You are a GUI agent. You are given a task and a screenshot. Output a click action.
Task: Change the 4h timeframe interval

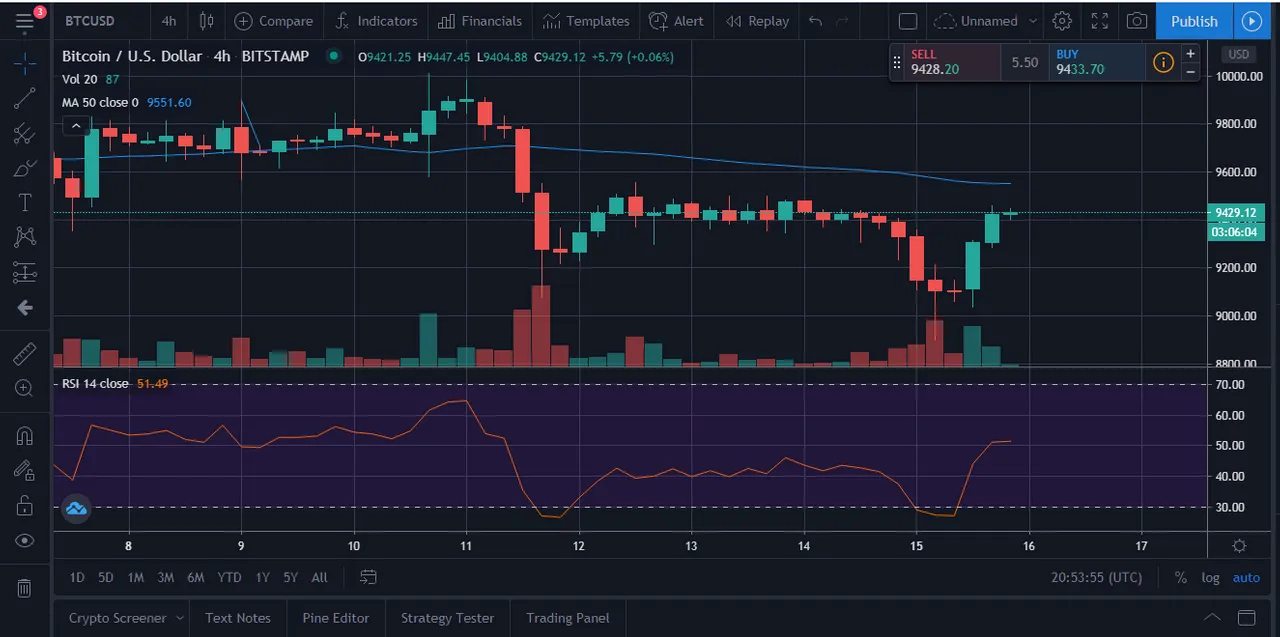(169, 21)
